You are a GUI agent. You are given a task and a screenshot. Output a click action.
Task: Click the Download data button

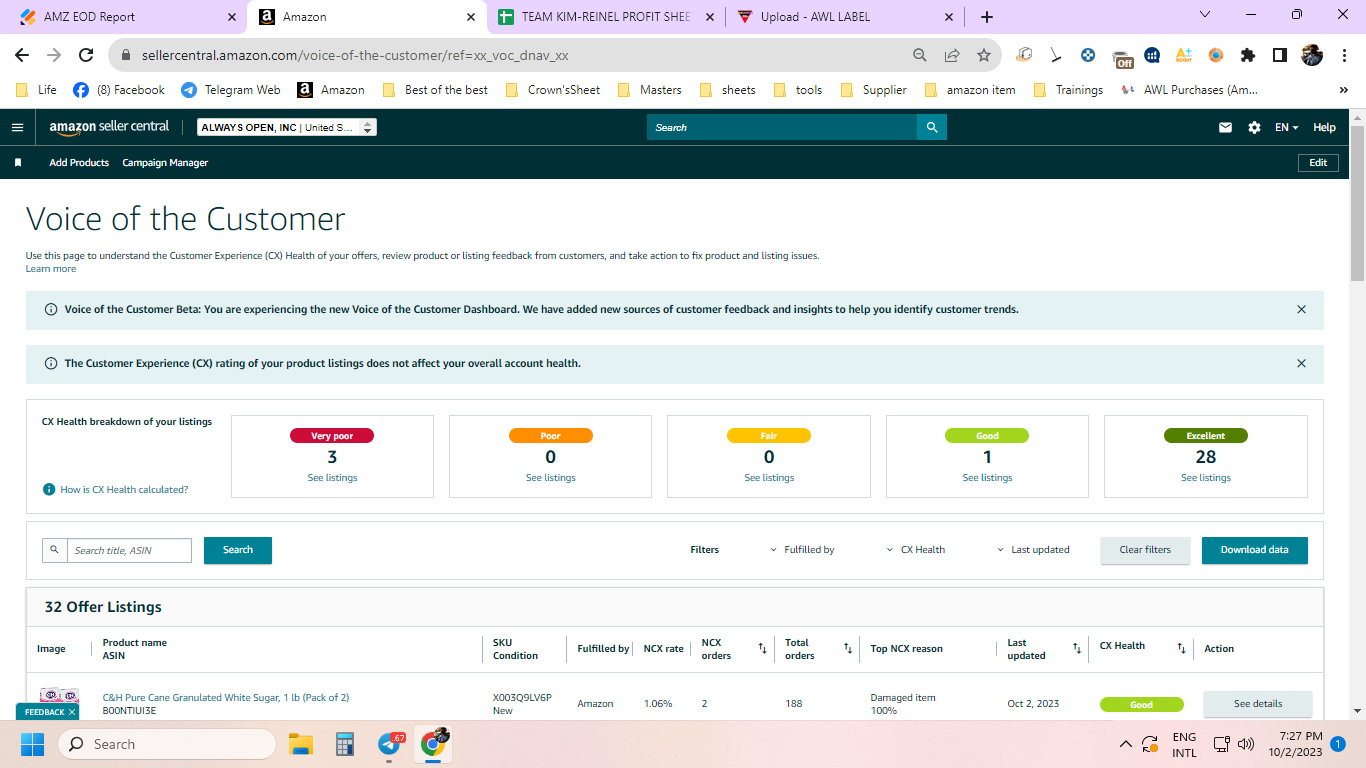click(1255, 550)
